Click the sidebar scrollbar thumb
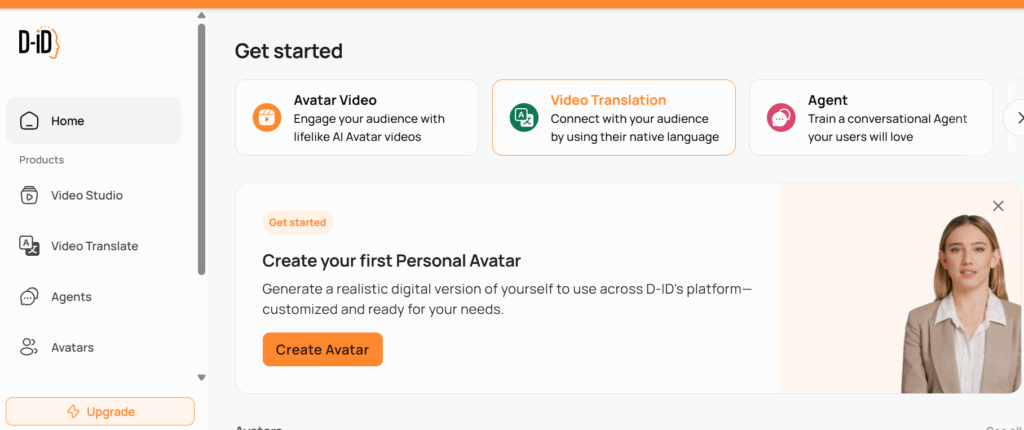The width and height of the screenshot is (1024, 430). tap(201, 149)
